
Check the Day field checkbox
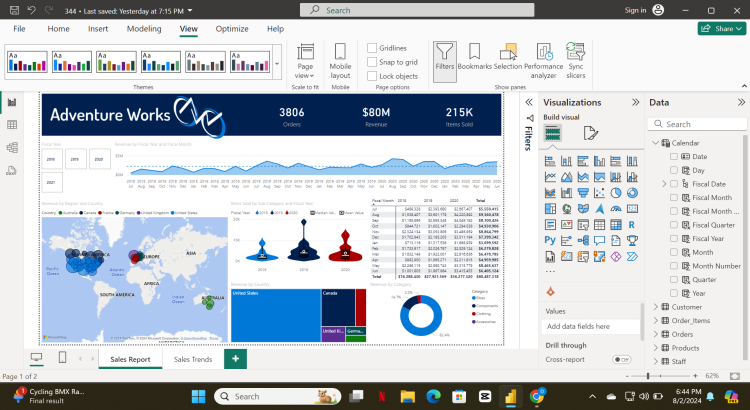[x=674, y=170]
